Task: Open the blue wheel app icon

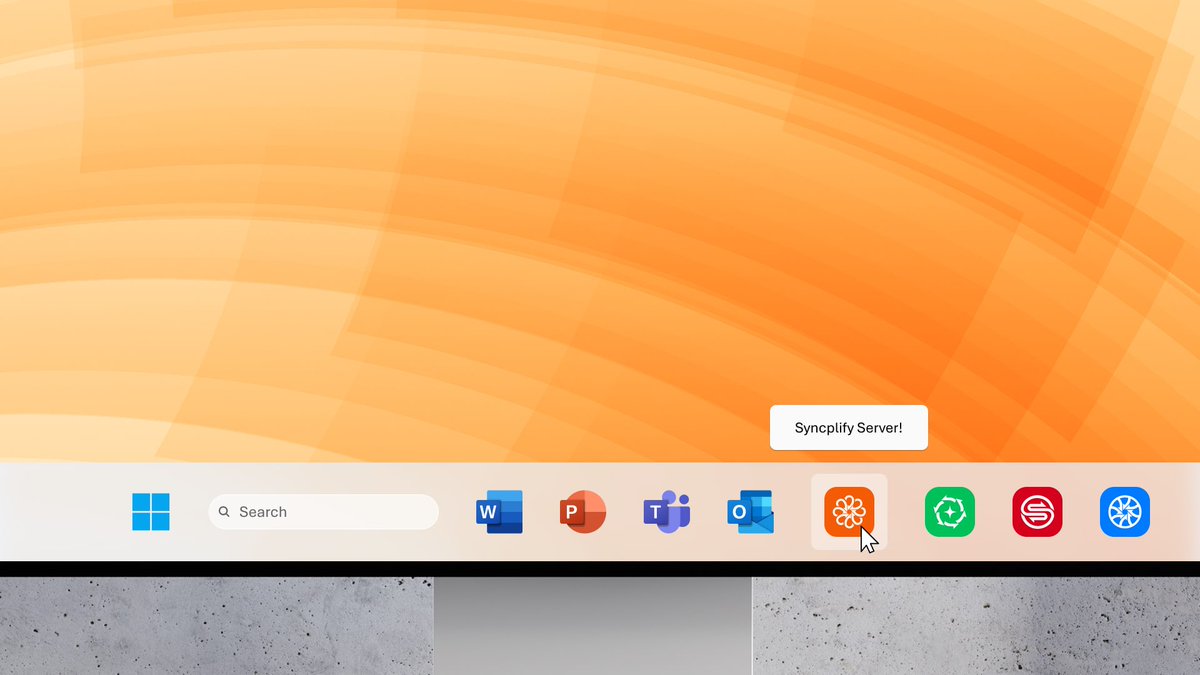Action: coord(1125,512)
